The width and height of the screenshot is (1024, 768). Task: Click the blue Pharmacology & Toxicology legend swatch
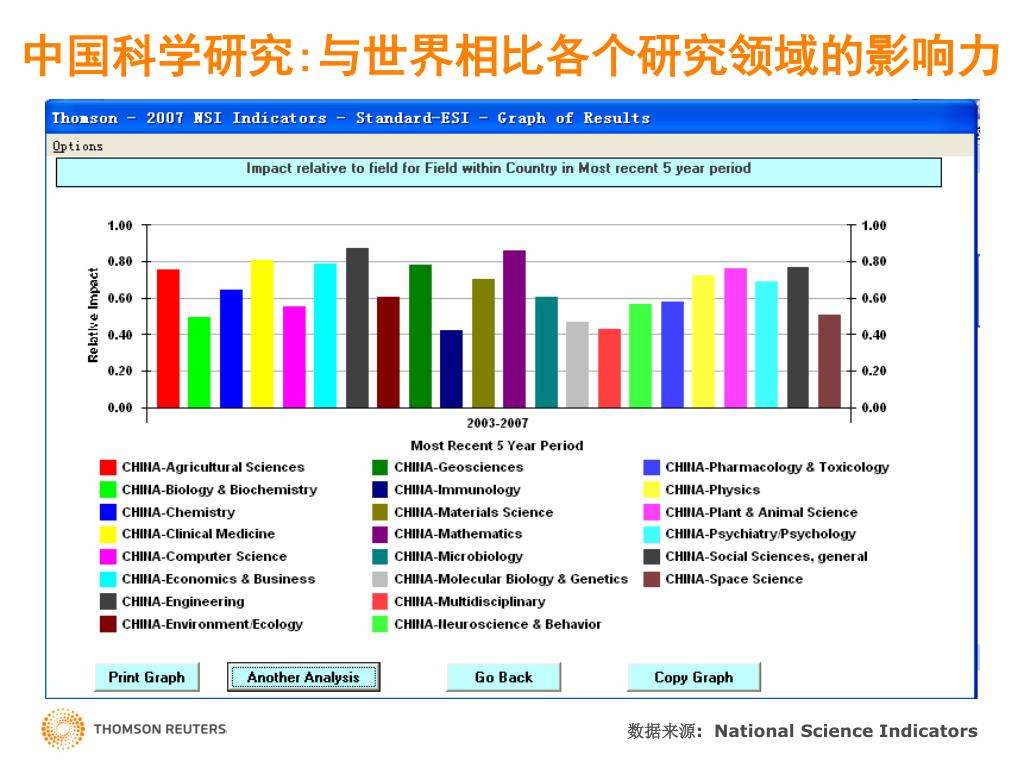[652, 467]
